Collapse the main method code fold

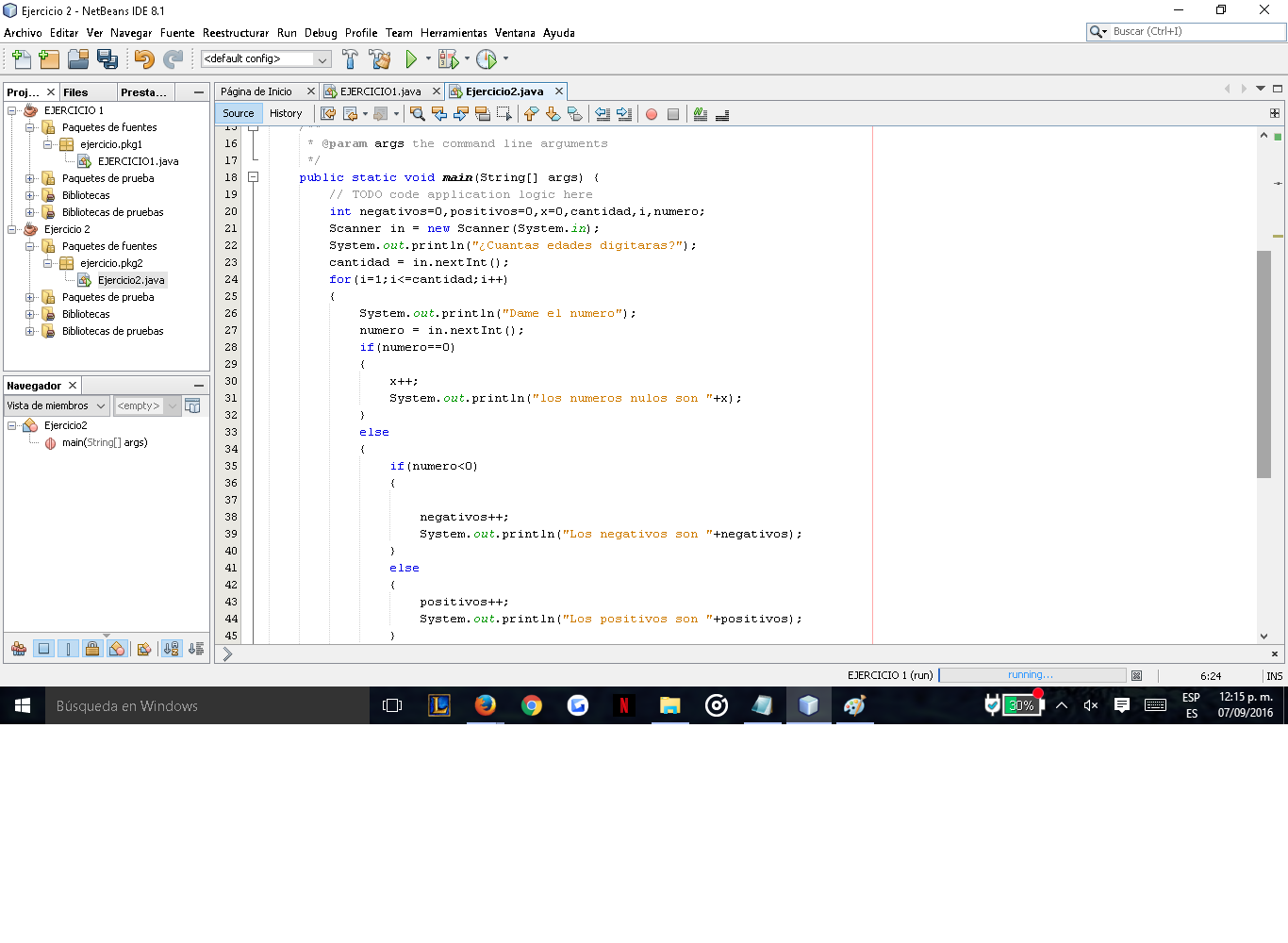point(252,176)
